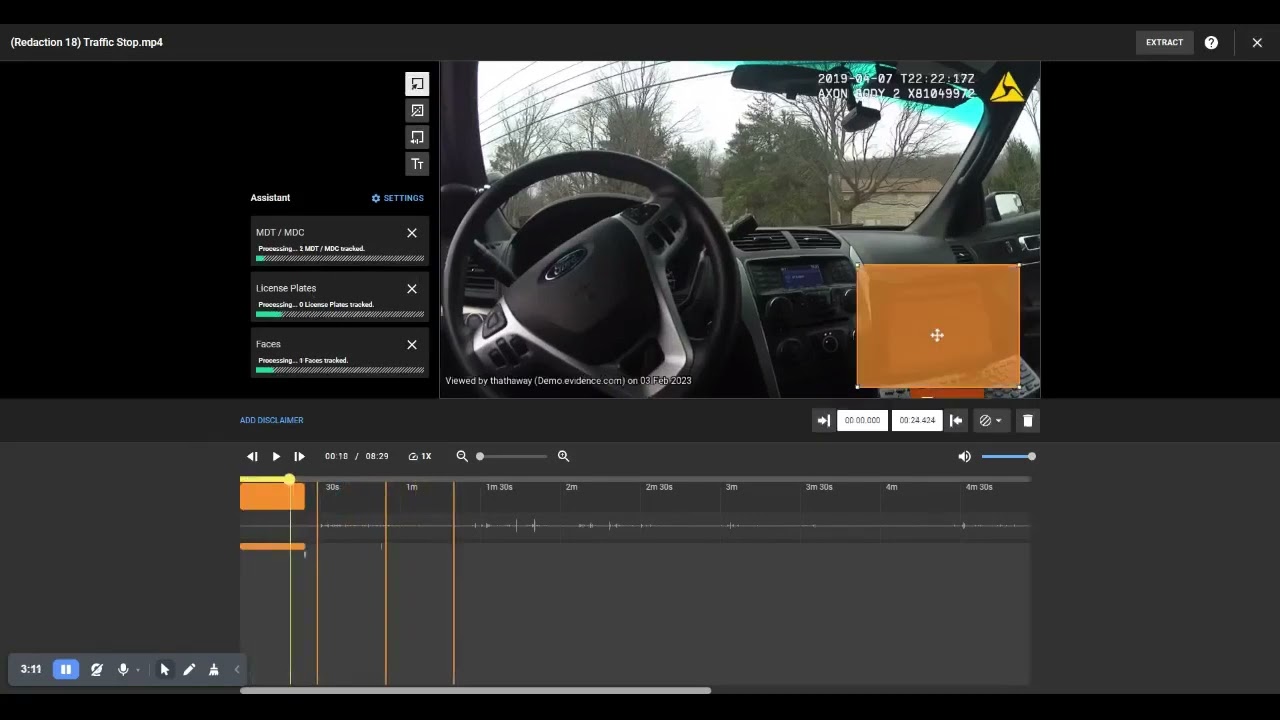Set mask end to current time

pos(956,421)
